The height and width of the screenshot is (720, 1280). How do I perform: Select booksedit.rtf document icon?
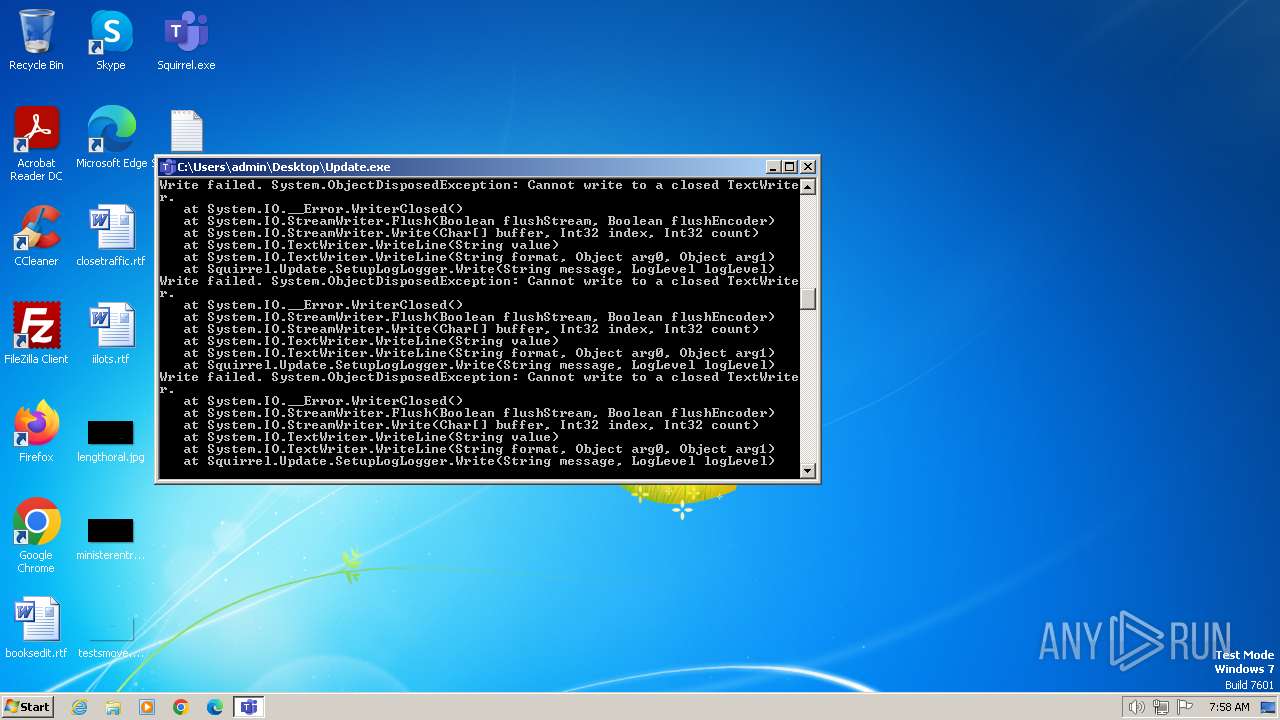36,628
